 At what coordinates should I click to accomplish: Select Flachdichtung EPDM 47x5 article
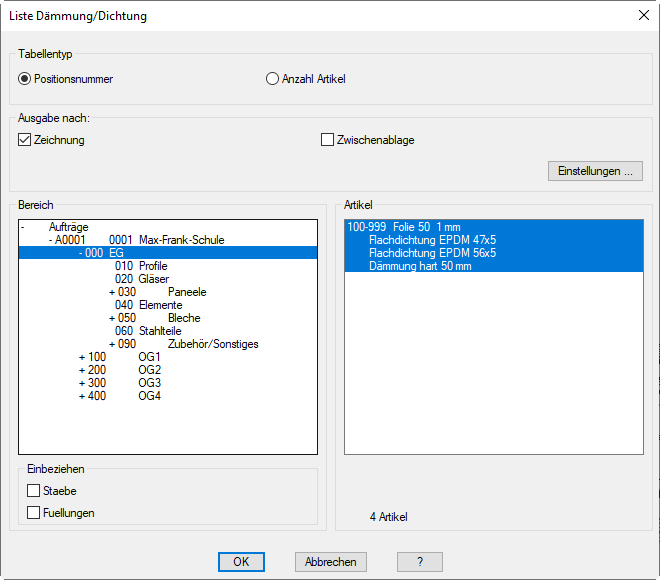click(x=432, y=240)
